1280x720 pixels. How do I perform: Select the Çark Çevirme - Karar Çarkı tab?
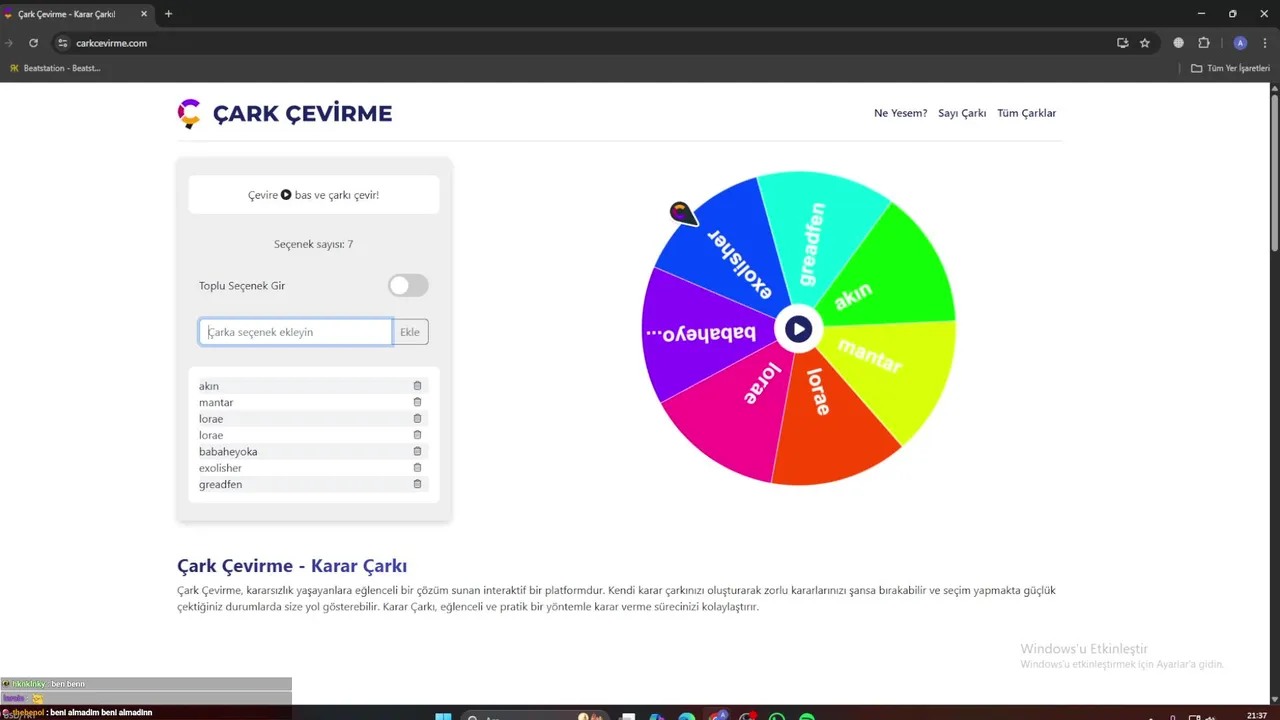(76, 14)
